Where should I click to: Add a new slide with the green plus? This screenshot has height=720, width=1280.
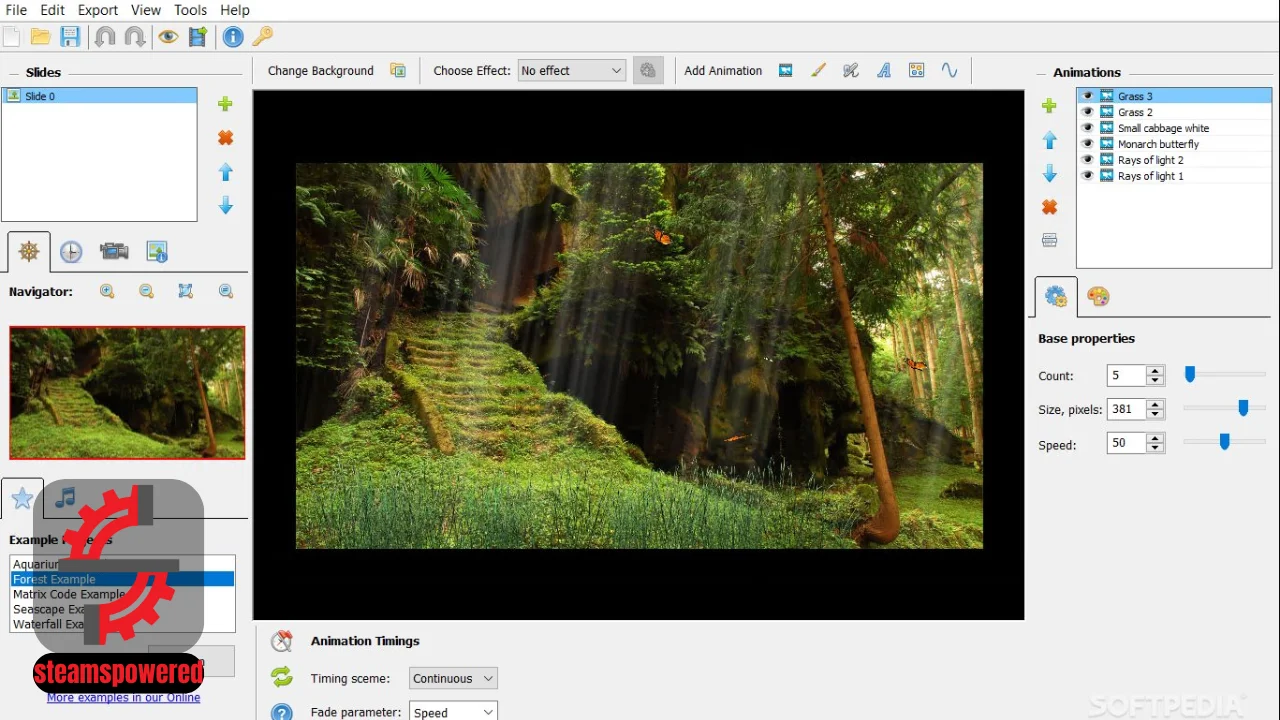(225, 104)
